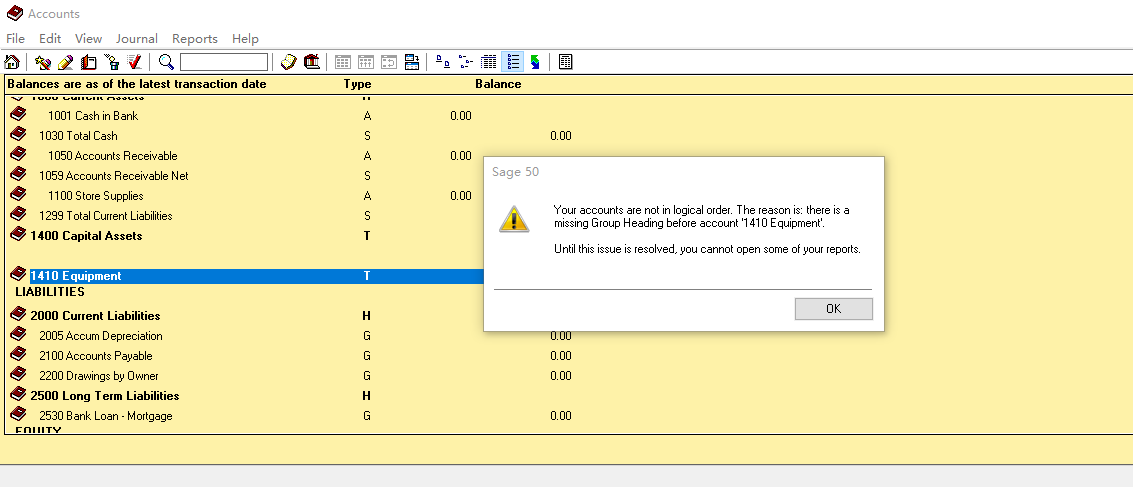Click the red checkmark validity icon

134,61
